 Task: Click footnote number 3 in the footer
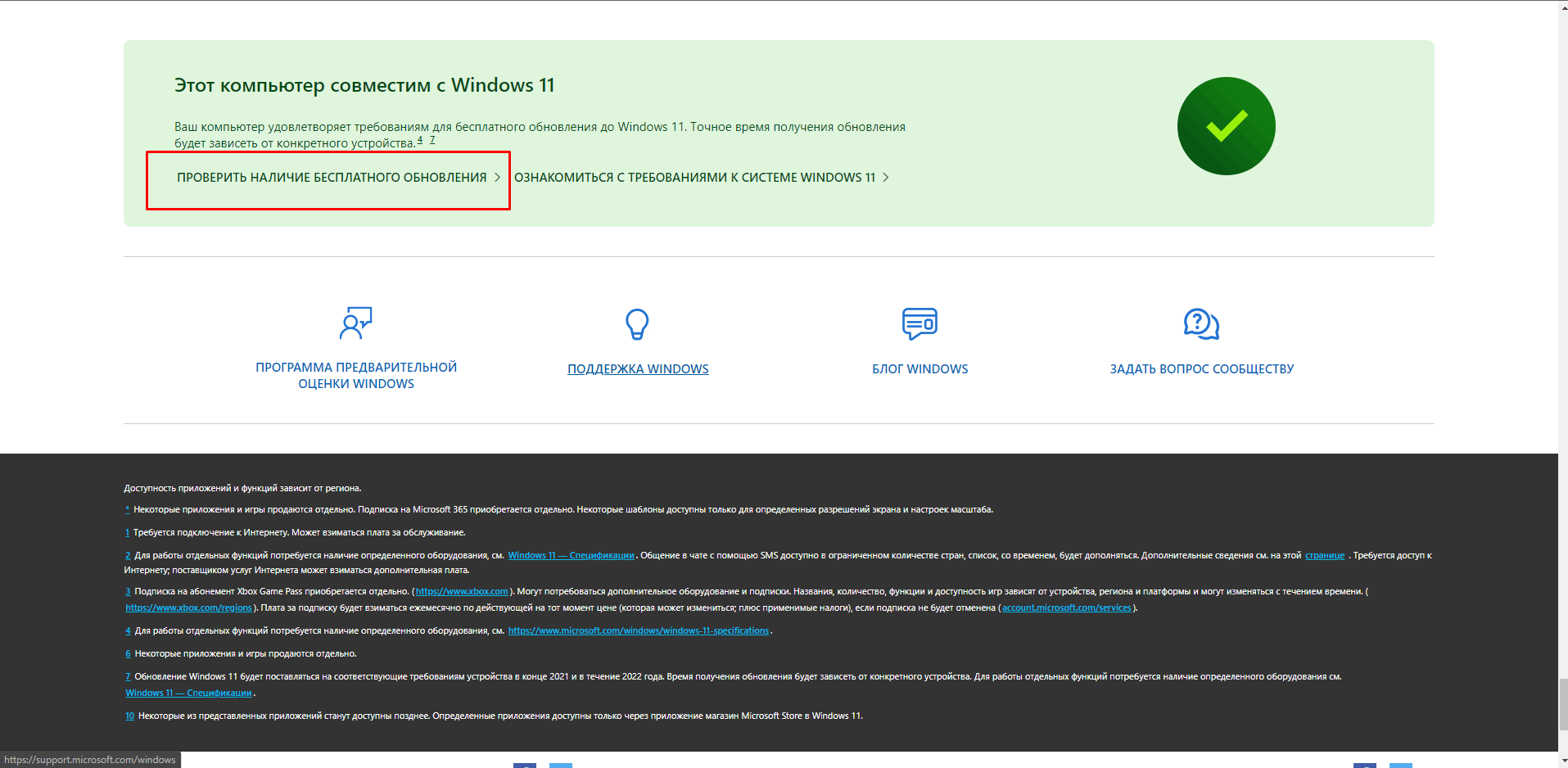128,592
